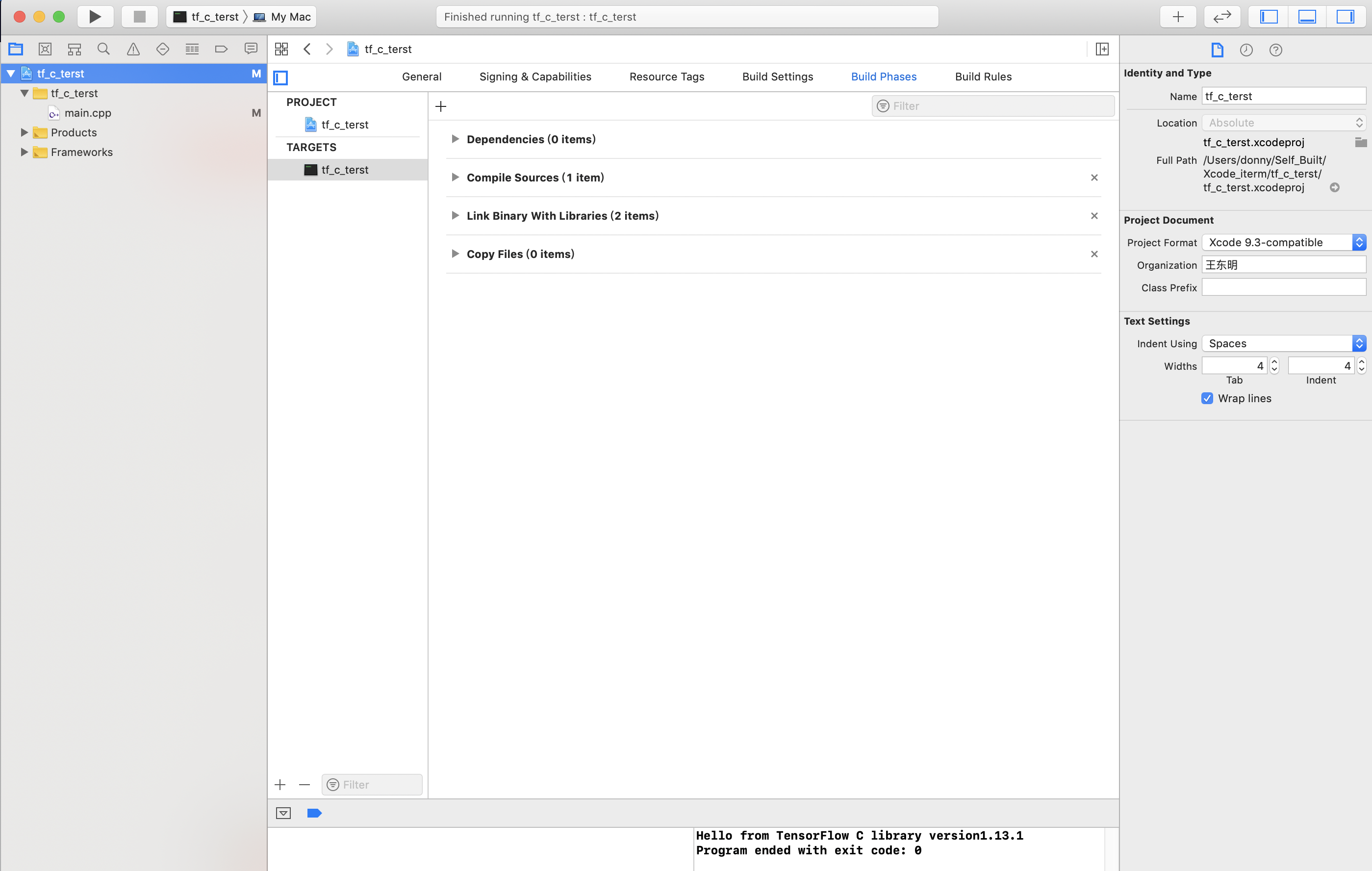Click the Library plus button in toolbar
Screen dimensions: 1372x871
click(x=1178, y=17)
